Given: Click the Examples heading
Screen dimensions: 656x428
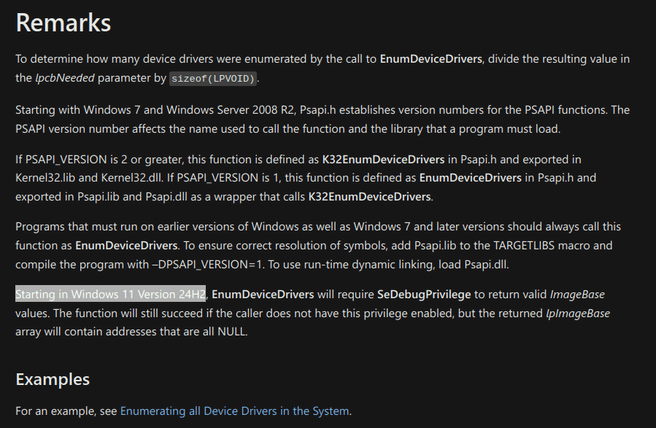Looking at the screenshot, I should pos(52,379).
